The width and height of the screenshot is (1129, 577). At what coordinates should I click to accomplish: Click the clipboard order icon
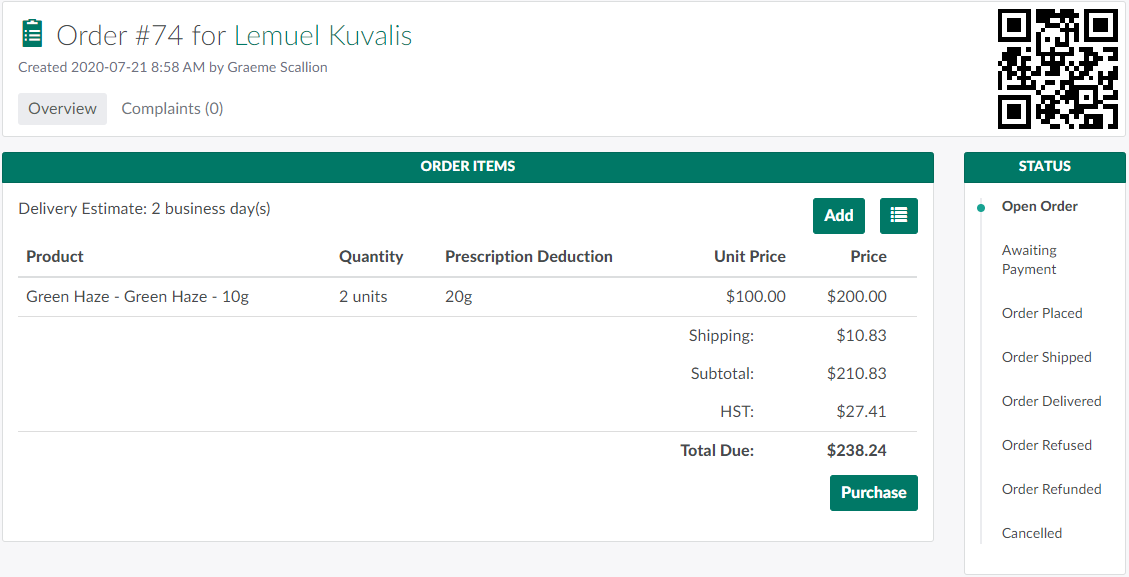click(33, 34)
